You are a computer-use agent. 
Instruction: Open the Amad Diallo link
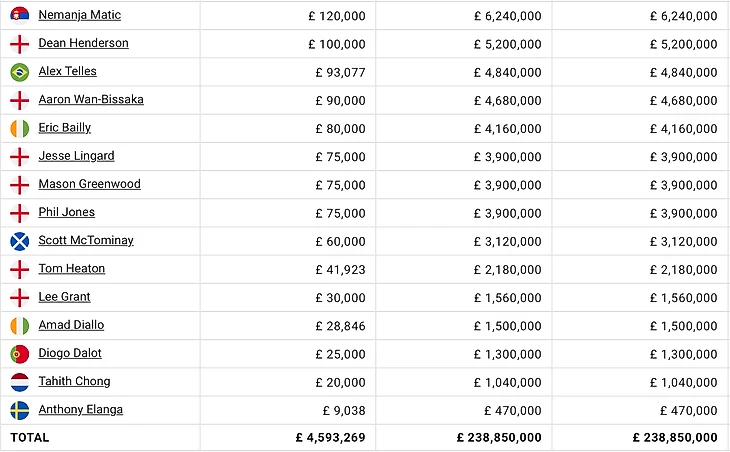(x=71, y=325)
